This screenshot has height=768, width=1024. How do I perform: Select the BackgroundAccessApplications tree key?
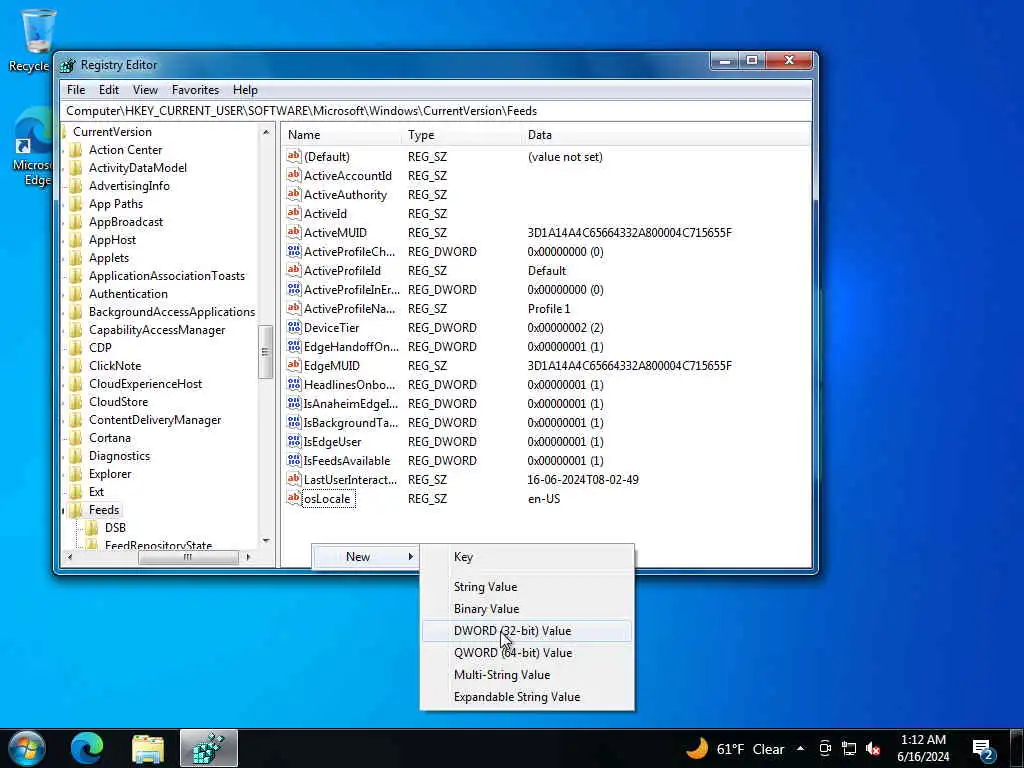pyautogui.click(x=172, y=312)
